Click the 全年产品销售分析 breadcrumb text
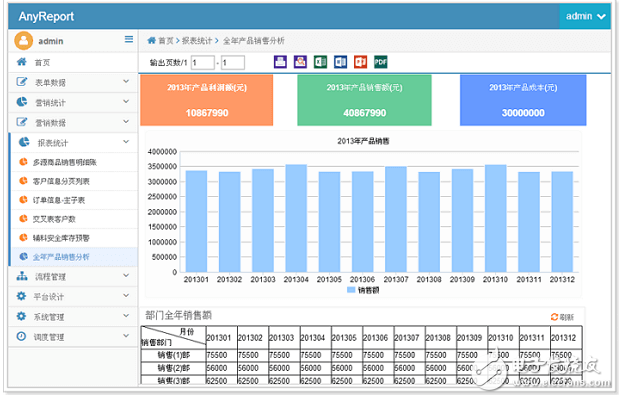This screenshot has height=399, width=619. point(253,41)
